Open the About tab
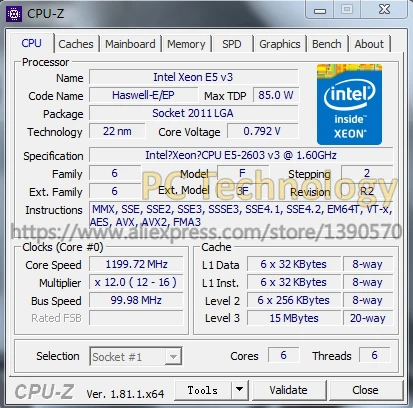This screenshot has height=408, width=413. [369, 44]
